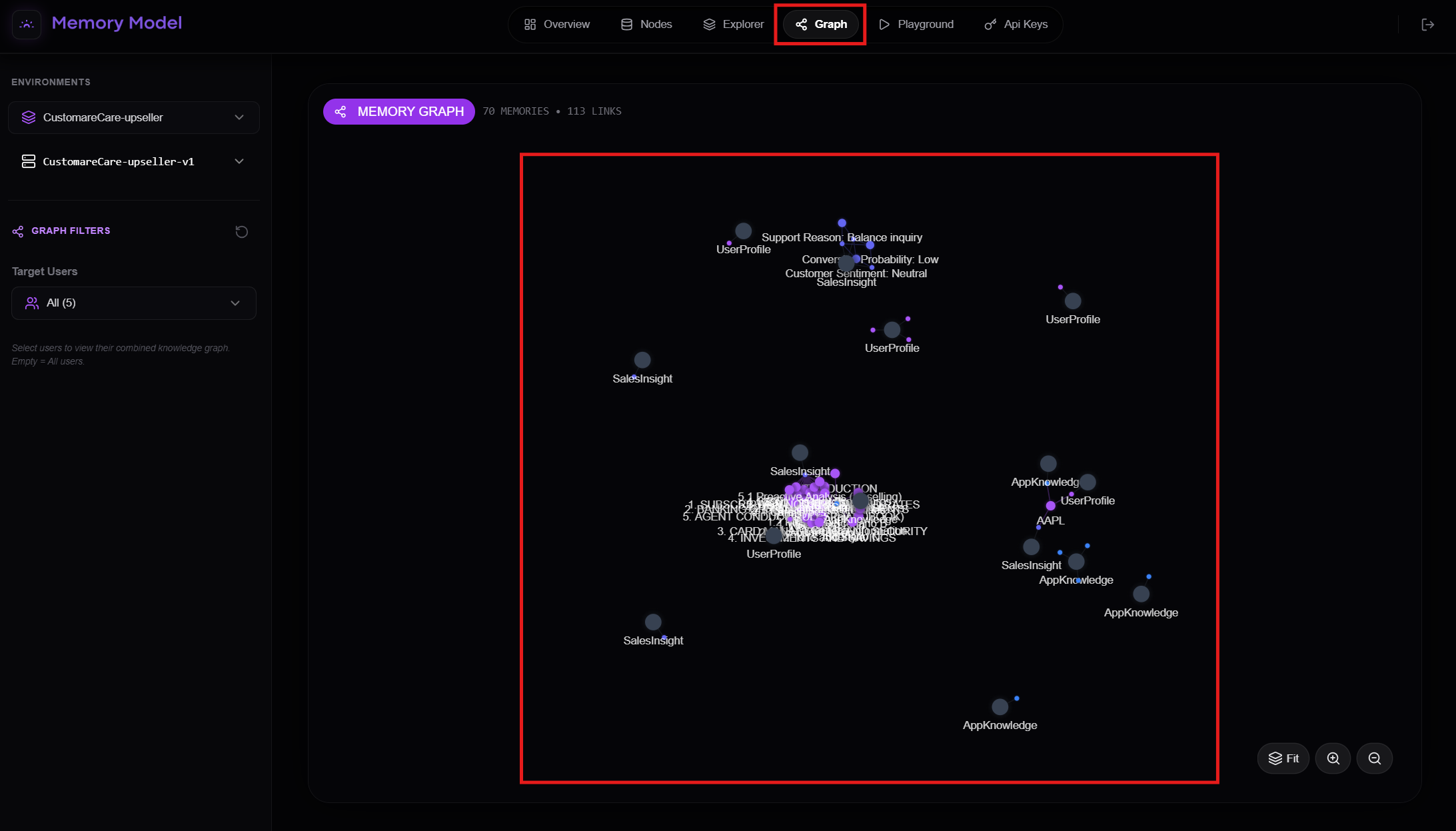The width and height of the screenshot is (1456, 831).
Task: Click the share icon in Memory Graph badge
Action: click(x=341, y=112)
